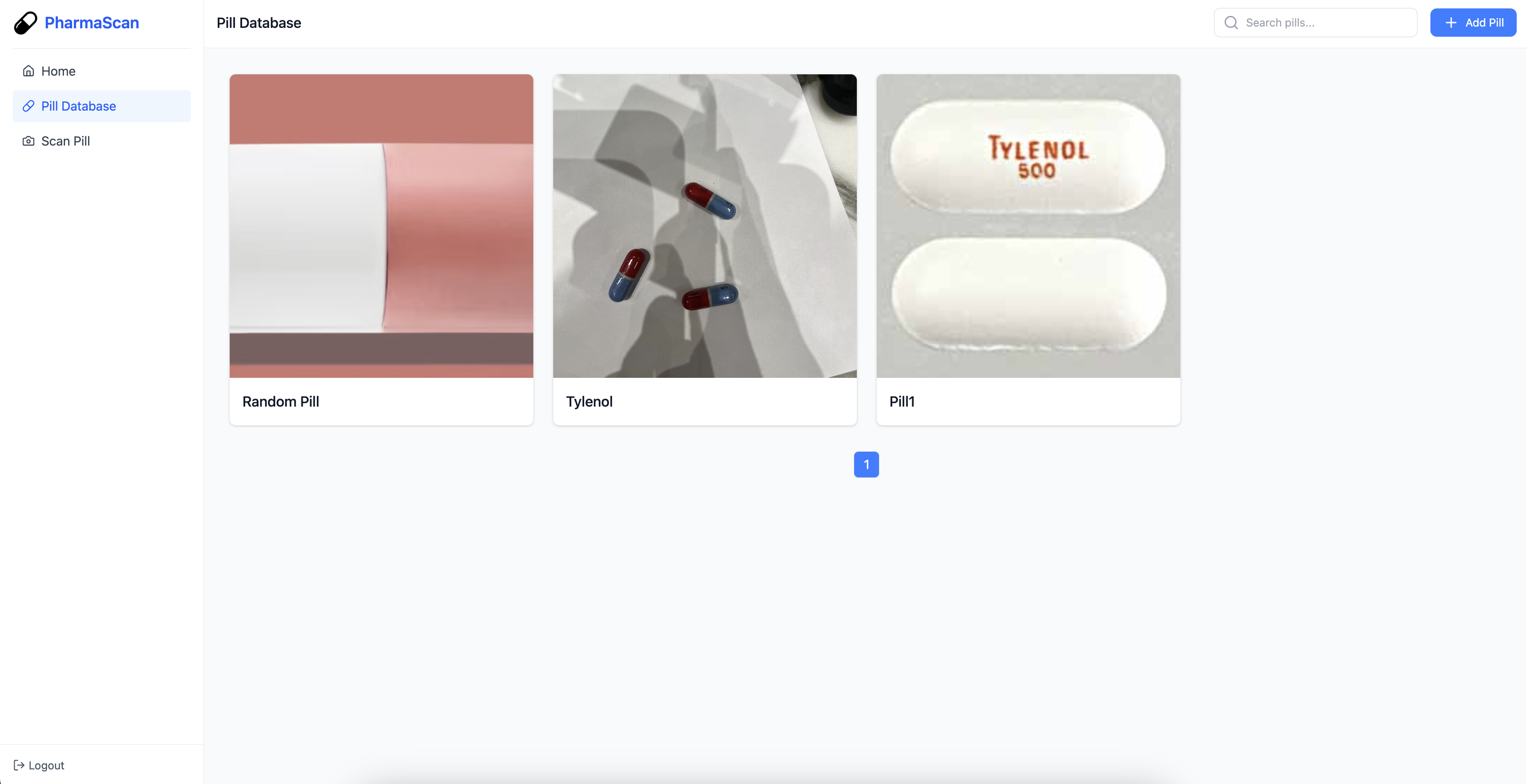The width and height of the screenshot is (1526, 784).
Task: Open the Tylenol capsules photo thumbnail
Action: click(x=704, y=226)
